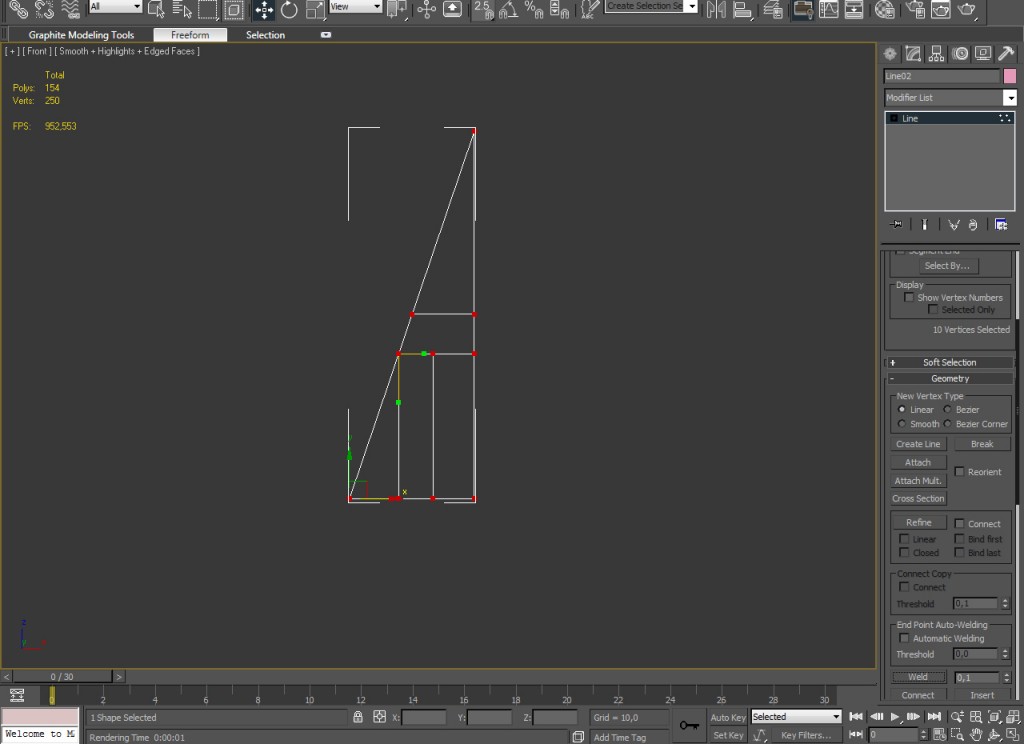Click the Render Production teapot

point(966,9)
